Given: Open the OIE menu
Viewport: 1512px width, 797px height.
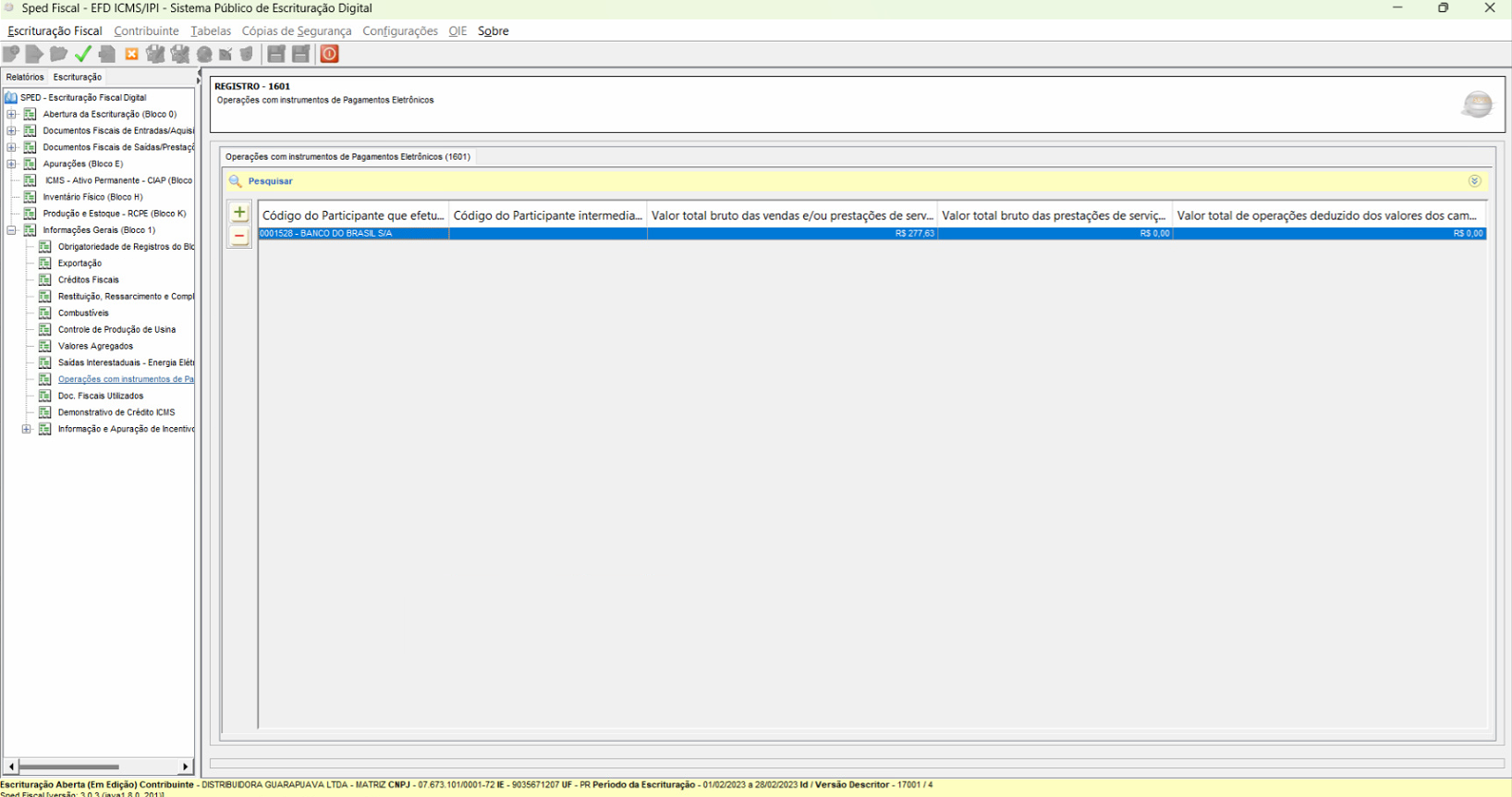Looking at the screenshot, I should 457,31.
